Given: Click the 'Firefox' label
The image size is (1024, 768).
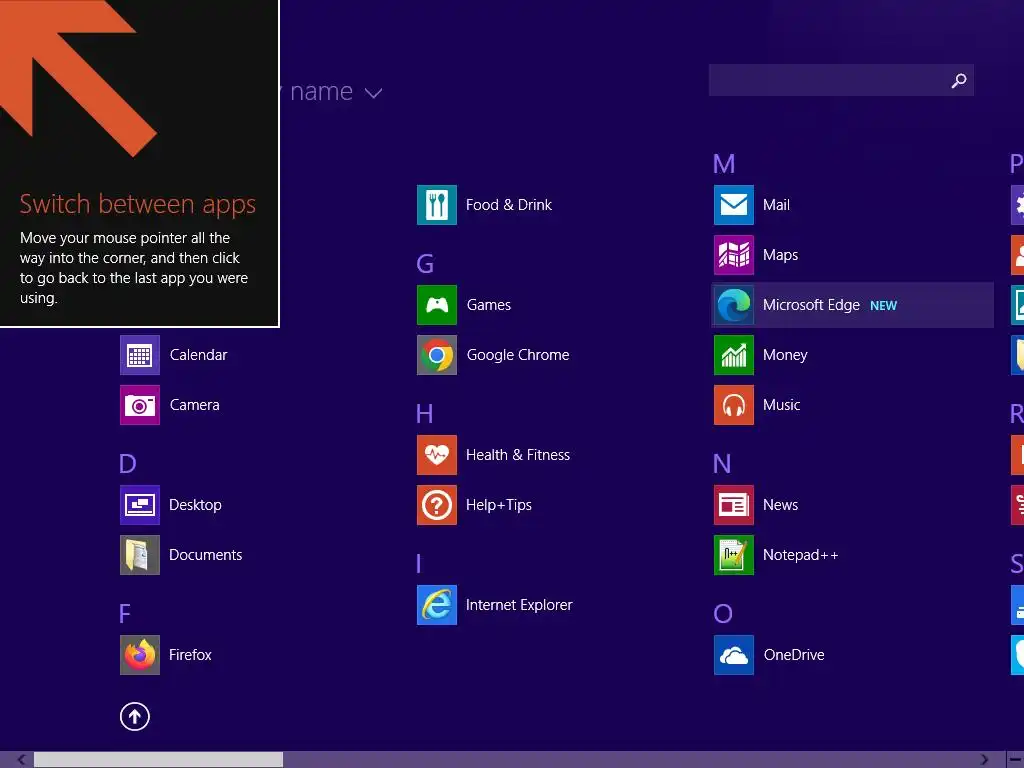Looking at the screenshot, I should pos(190,655).
